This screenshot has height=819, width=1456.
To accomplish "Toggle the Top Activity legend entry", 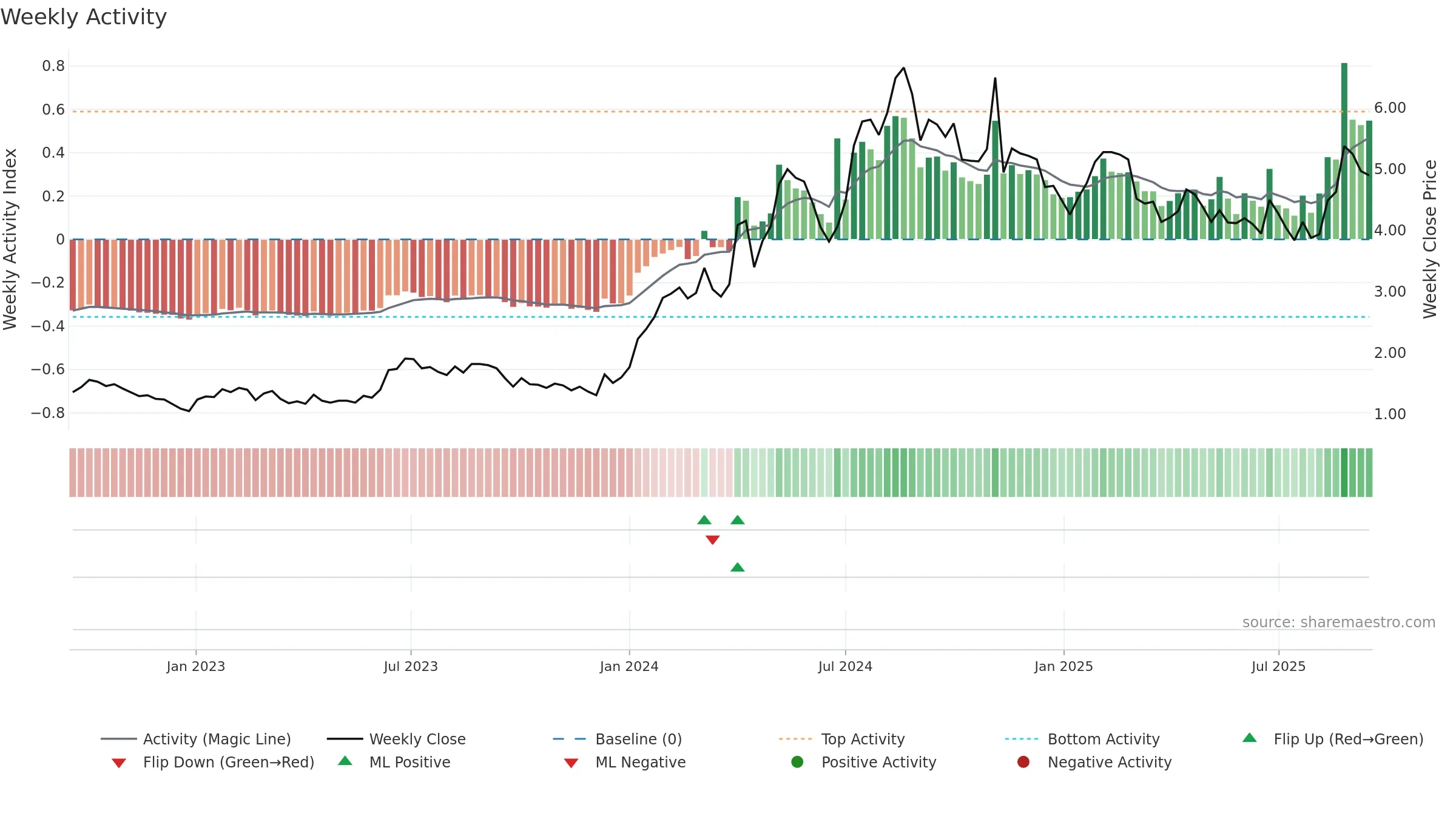I will (x=841, y=739).
